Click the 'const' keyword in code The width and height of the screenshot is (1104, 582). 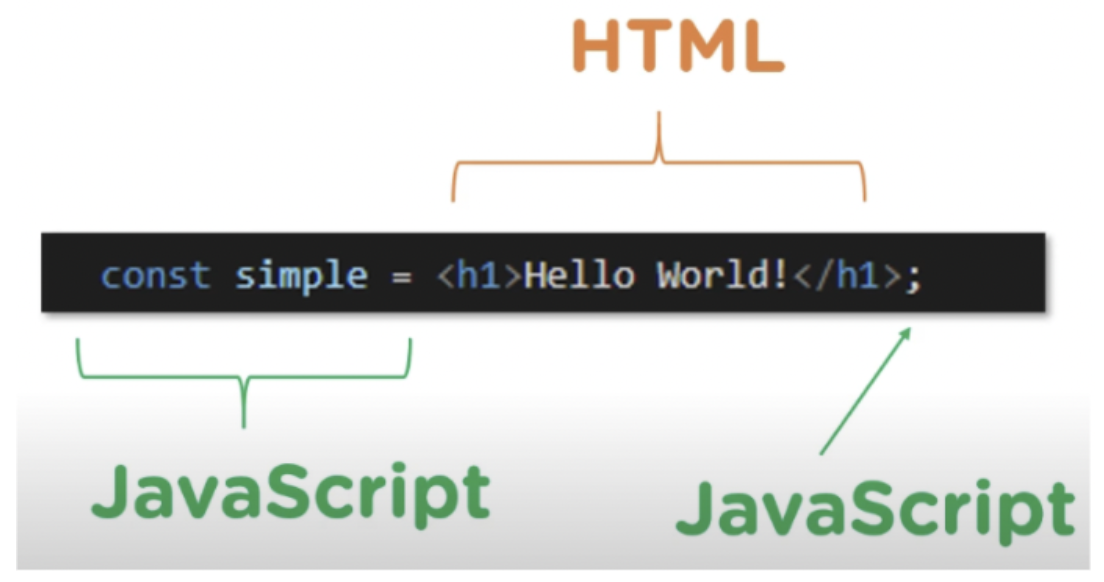tap(156, 274)
